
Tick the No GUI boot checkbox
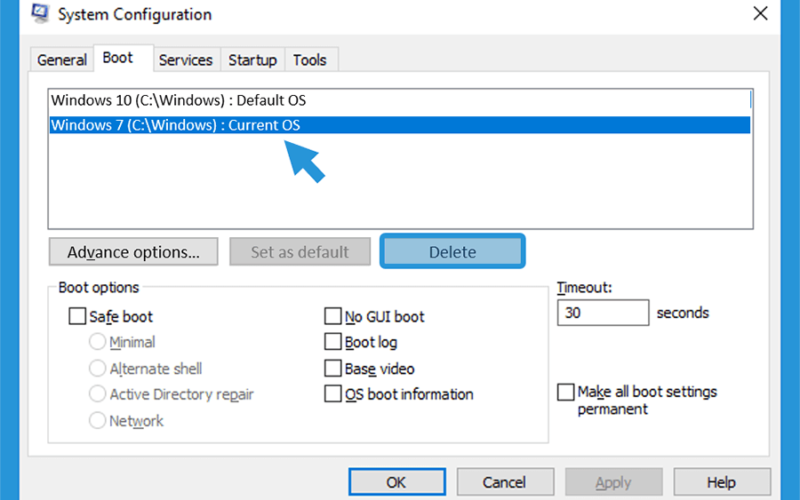pos(333,316)
